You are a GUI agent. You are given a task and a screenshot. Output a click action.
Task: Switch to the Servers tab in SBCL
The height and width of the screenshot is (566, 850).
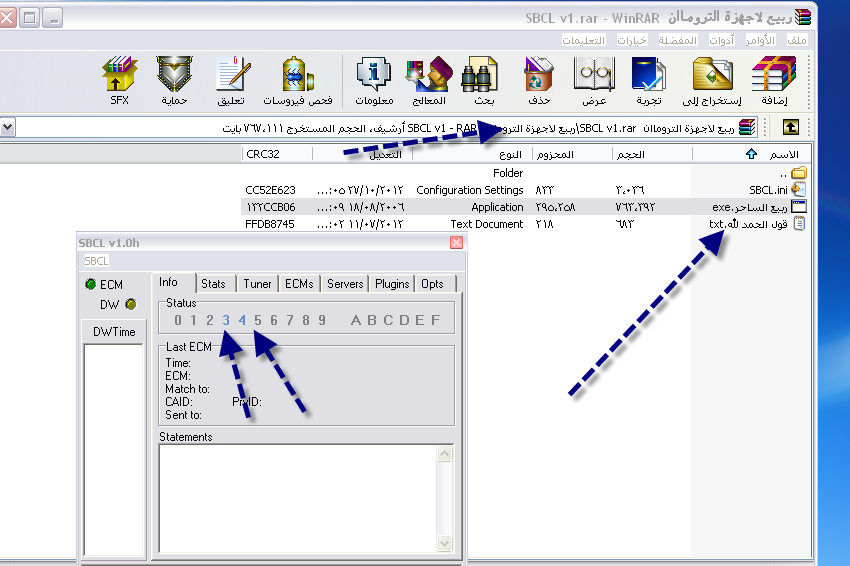[x=345, y=284]
